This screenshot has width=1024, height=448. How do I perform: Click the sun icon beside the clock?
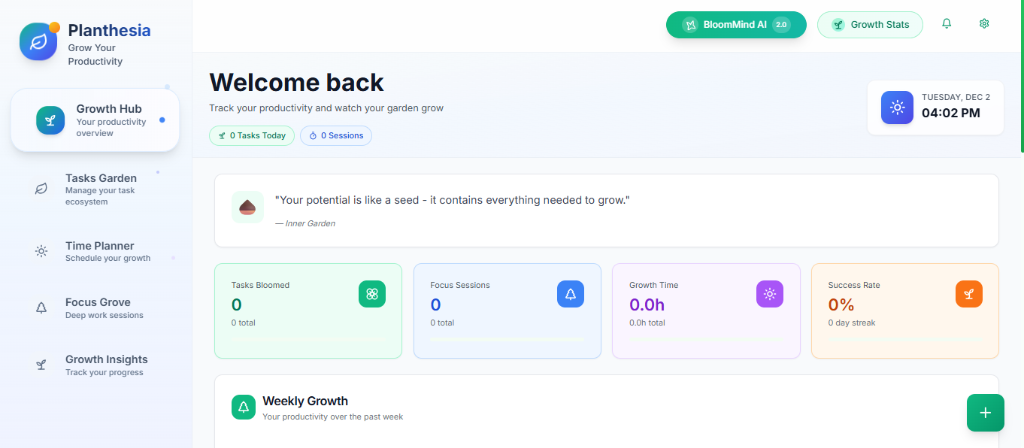point(897,107)
